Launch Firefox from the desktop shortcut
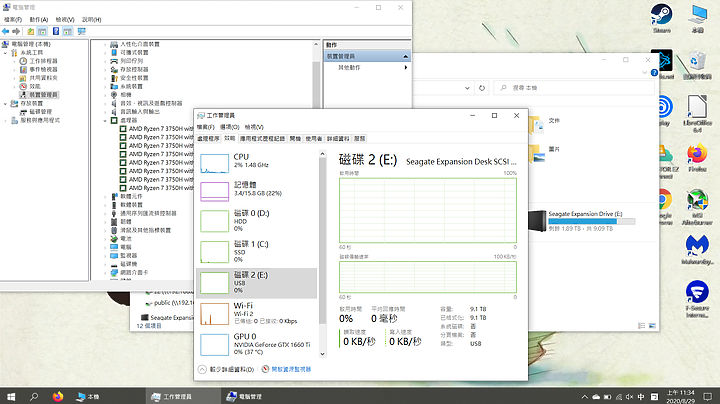720x404 pixels. (697, 157)
